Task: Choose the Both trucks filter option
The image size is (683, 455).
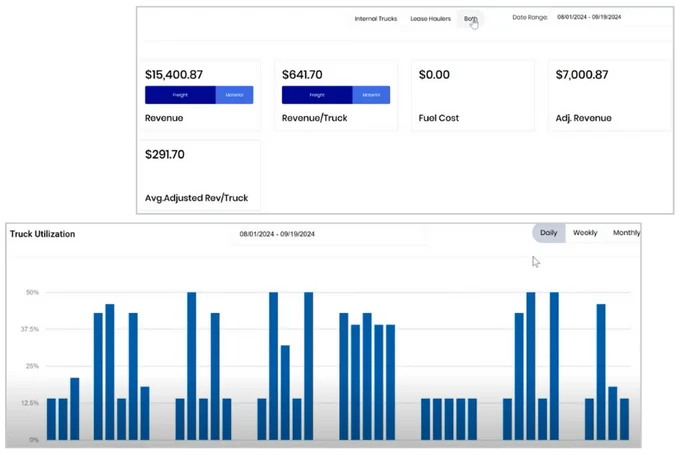Action: point(470,18)
